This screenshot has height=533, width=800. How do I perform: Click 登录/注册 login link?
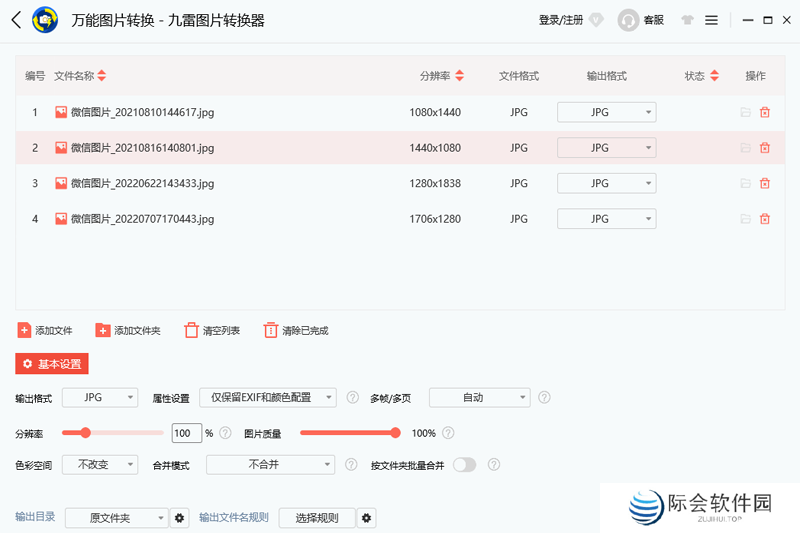(561, 20)
